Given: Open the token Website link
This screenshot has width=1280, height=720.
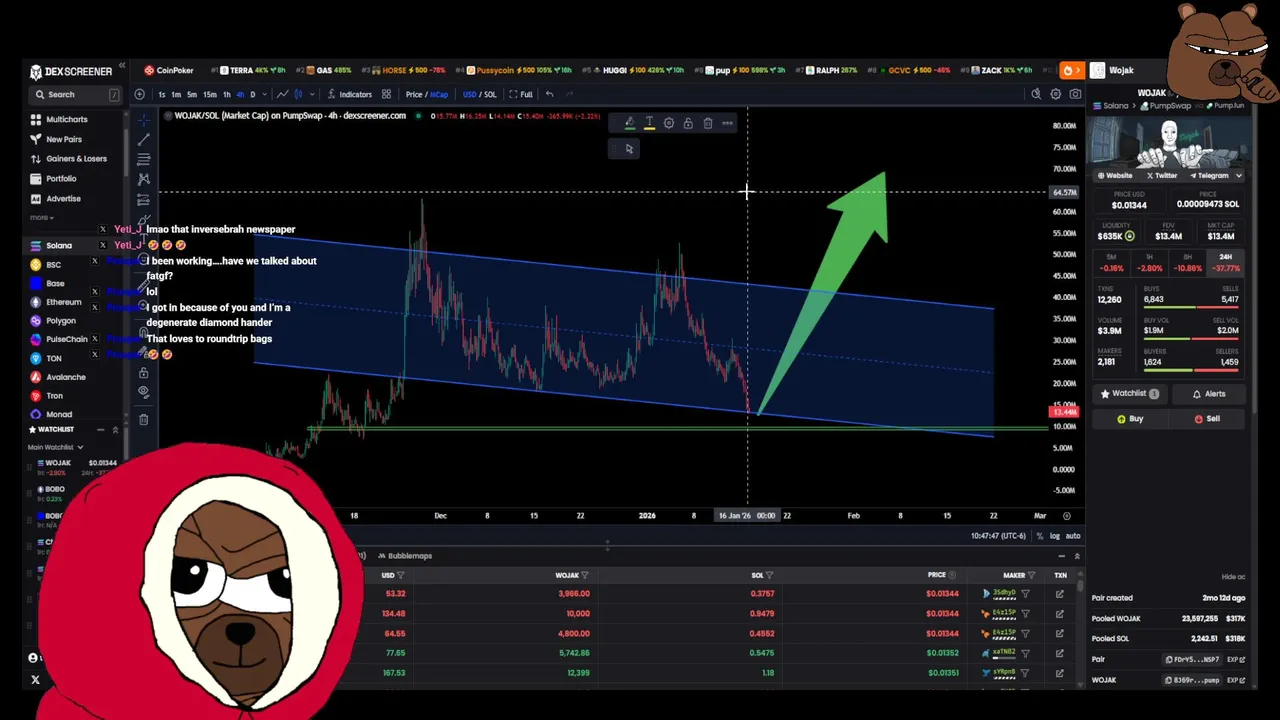Looking at the screenshot, I should tap(1115, 175).
